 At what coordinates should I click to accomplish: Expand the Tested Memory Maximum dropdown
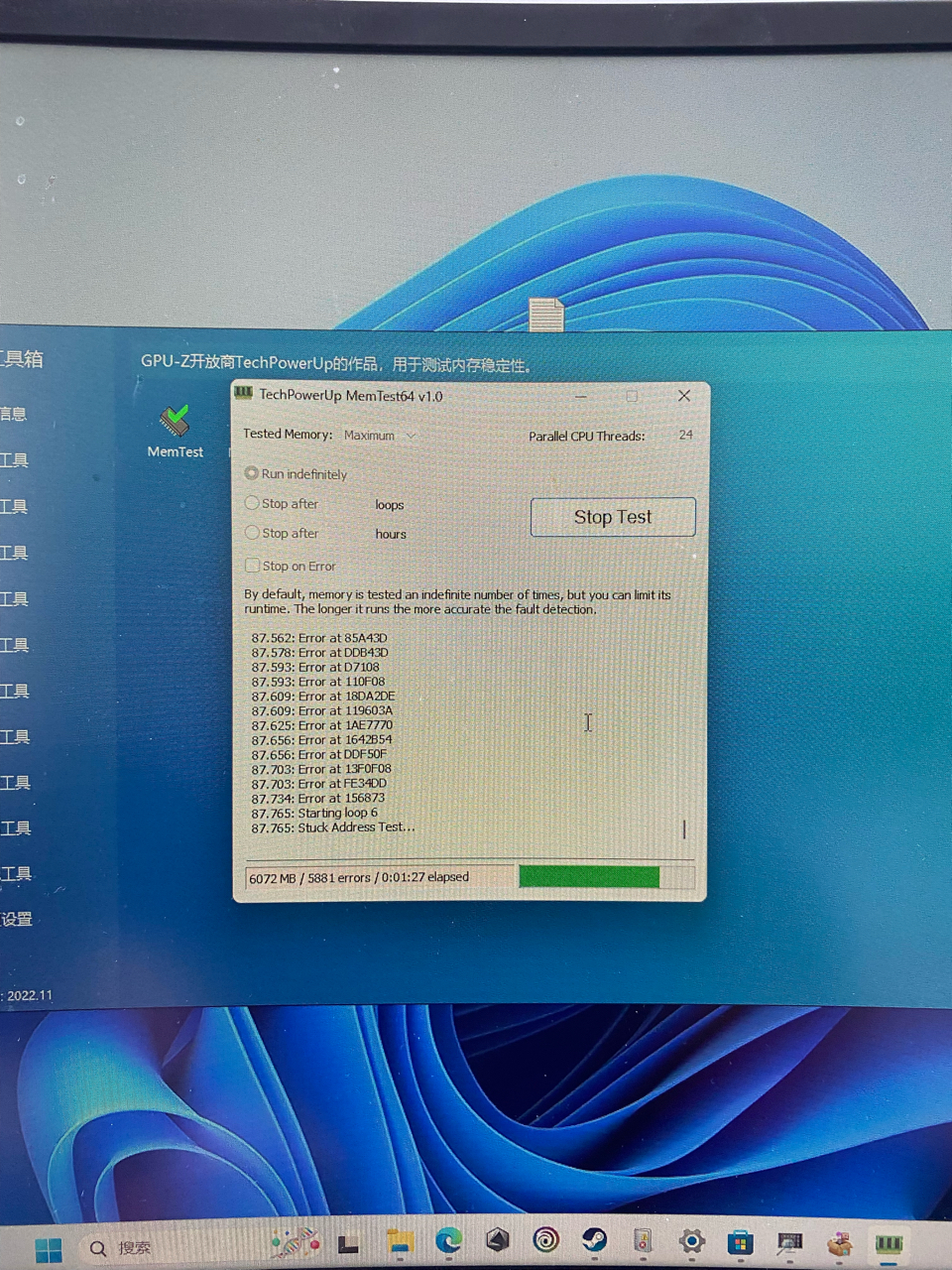[380, 435]
